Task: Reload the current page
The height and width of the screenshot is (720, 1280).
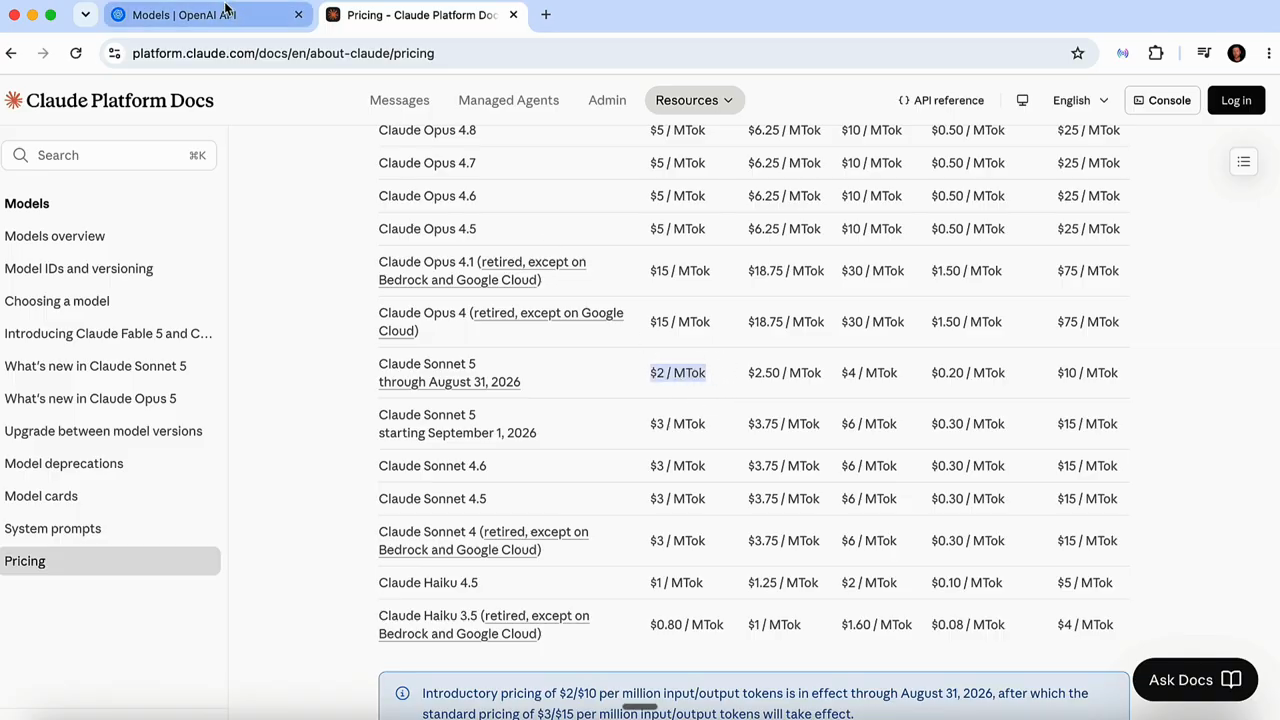Action: (76, 53)
